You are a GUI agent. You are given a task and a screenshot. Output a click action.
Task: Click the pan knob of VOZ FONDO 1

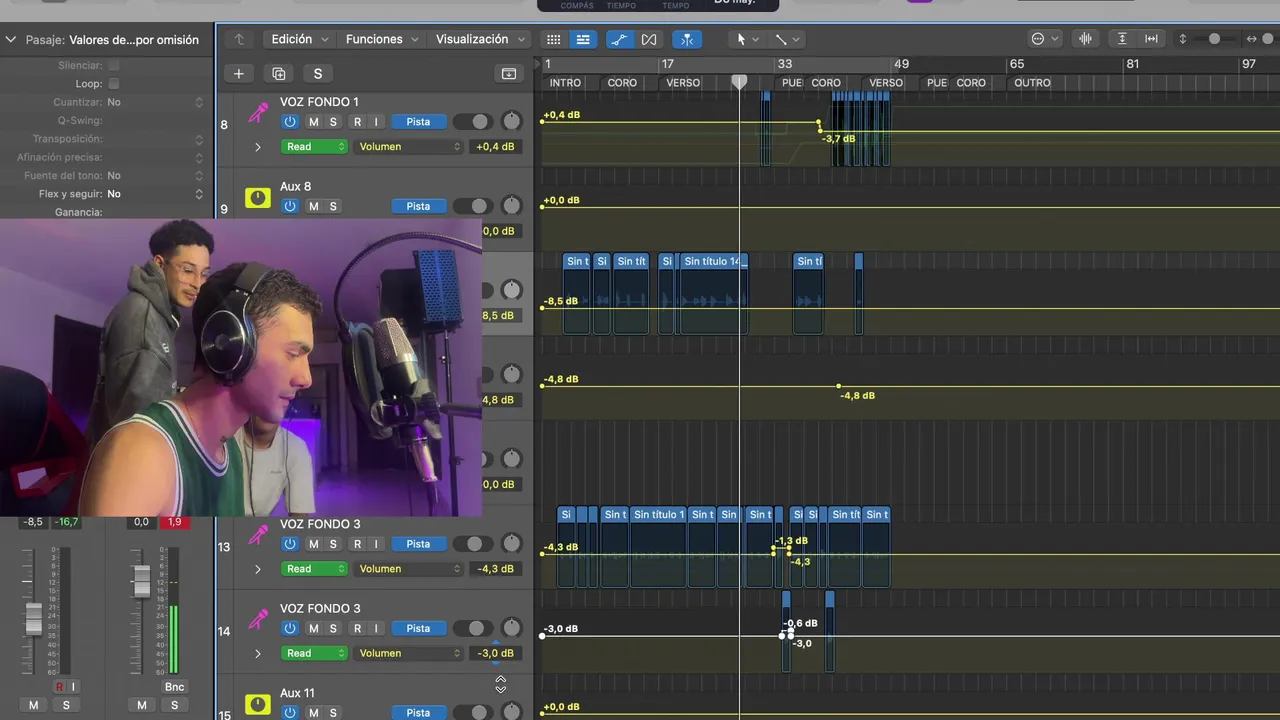[512, 121]
